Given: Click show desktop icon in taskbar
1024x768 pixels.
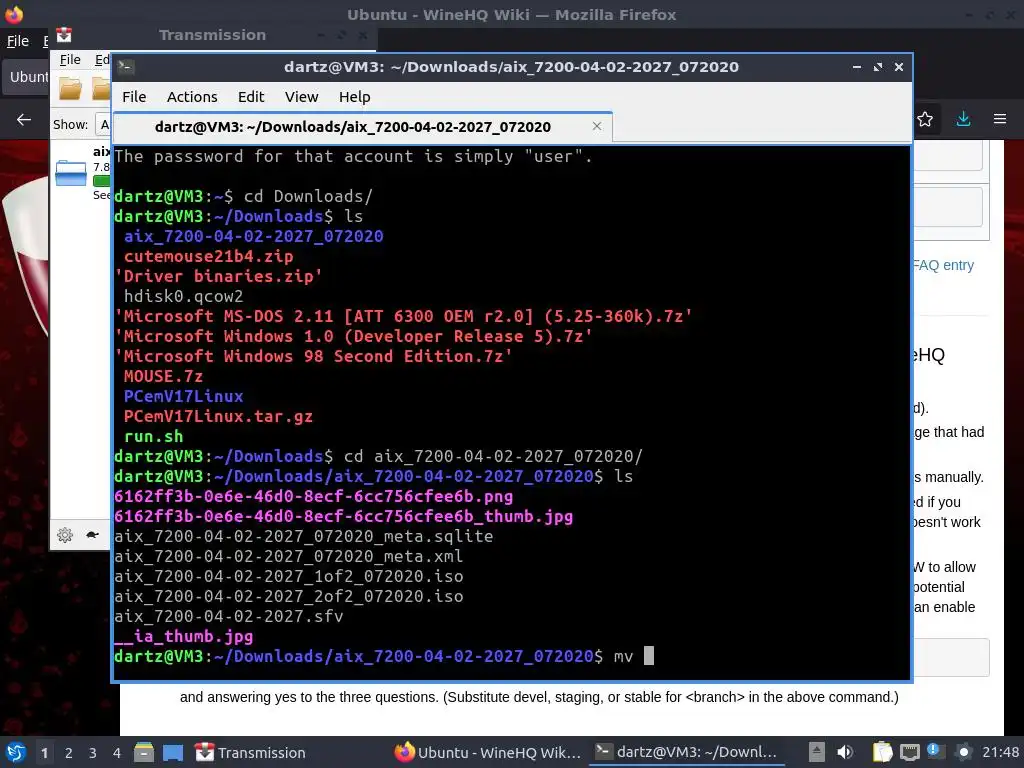Looking at the screenshot, I should click(x=173, y=752).
